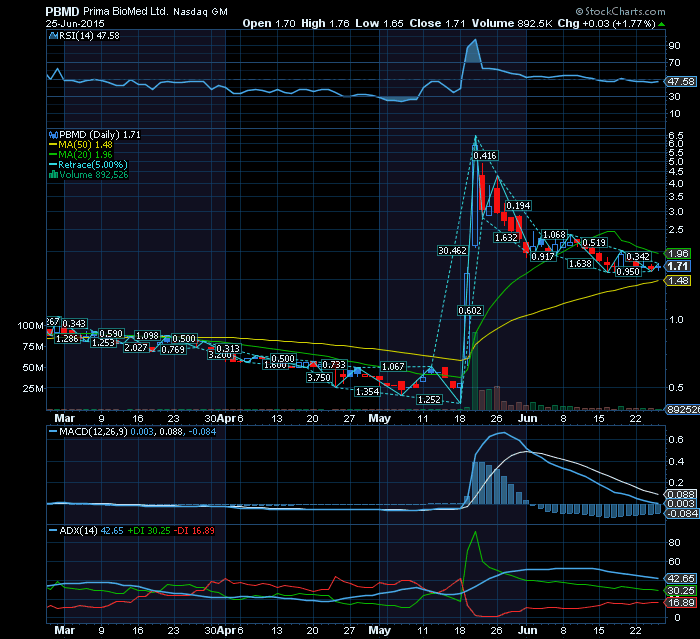This screenshot has height=639, width=700.
Task: Click the 30.462 retrace label
Action: (x=452, y=251)
